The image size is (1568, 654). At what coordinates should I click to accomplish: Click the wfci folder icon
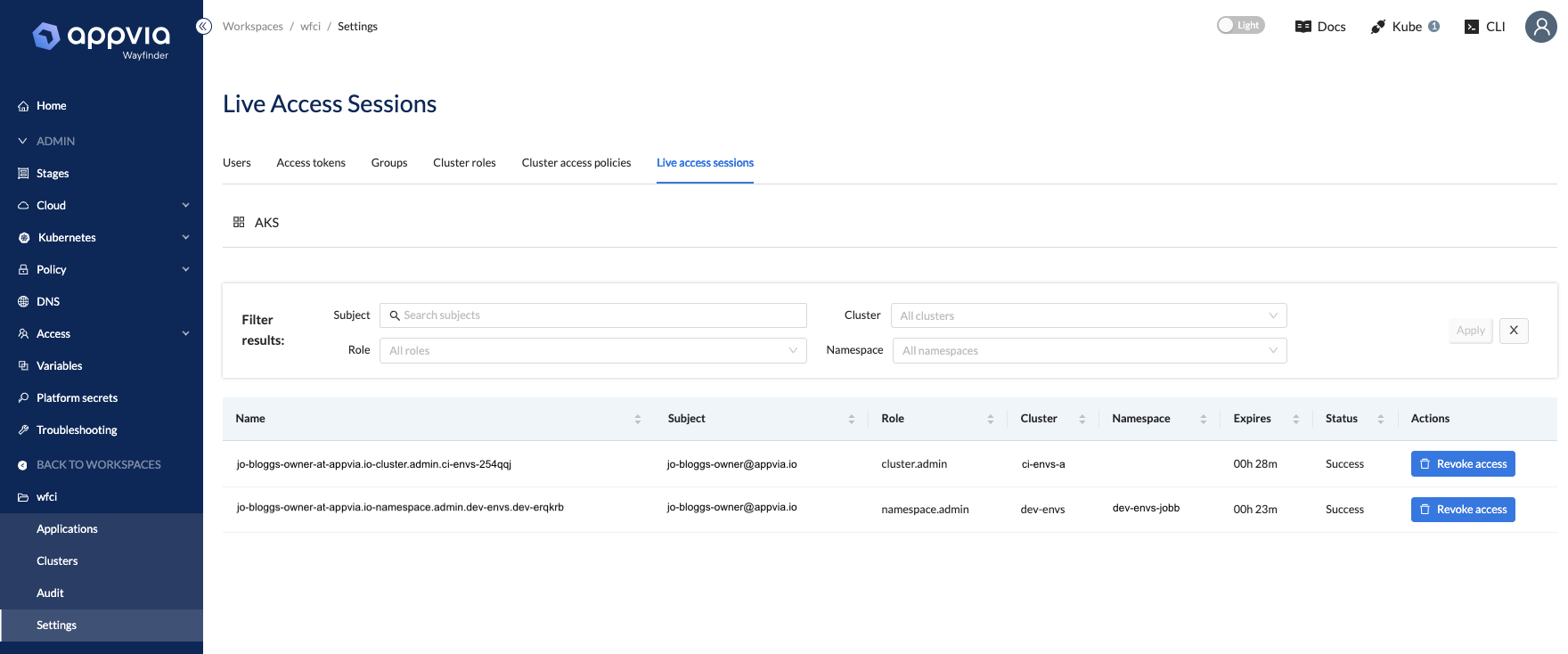pos(23,497)
